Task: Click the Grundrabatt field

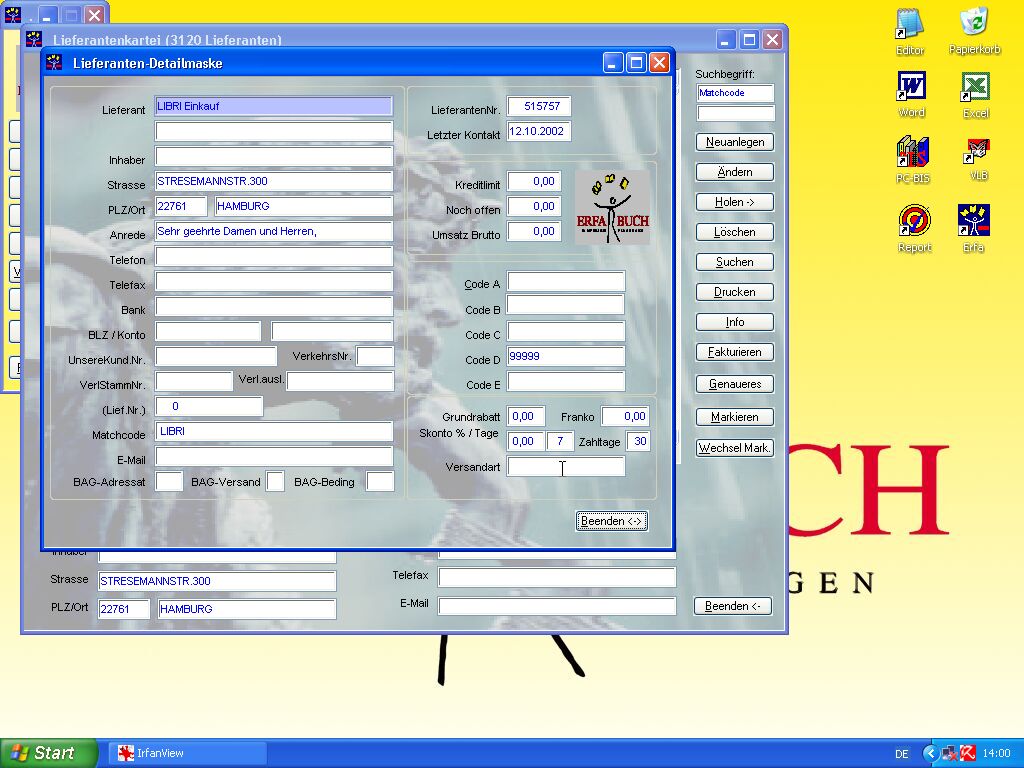Action: pos(526,417)
